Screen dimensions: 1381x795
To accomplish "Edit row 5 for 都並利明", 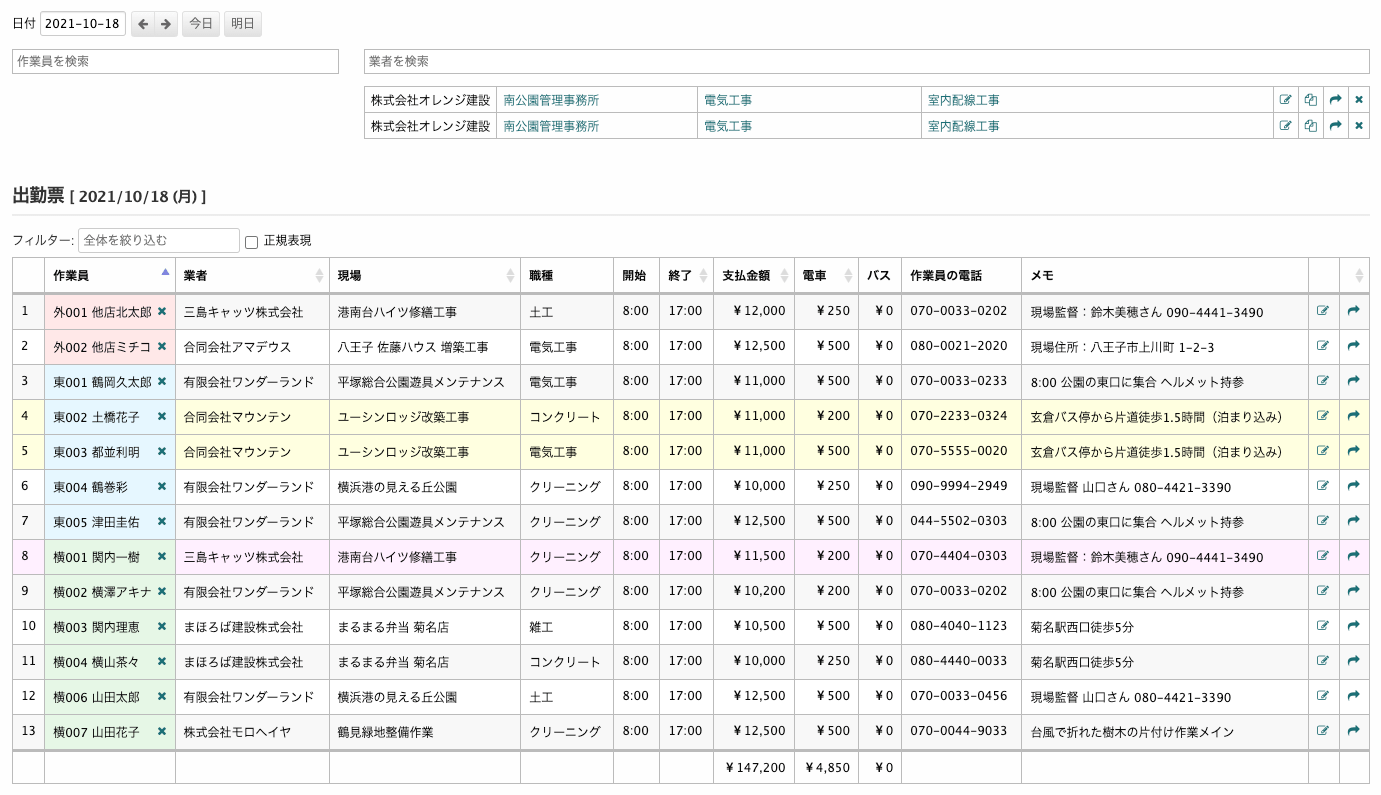I will click(x=1323, y=451).
